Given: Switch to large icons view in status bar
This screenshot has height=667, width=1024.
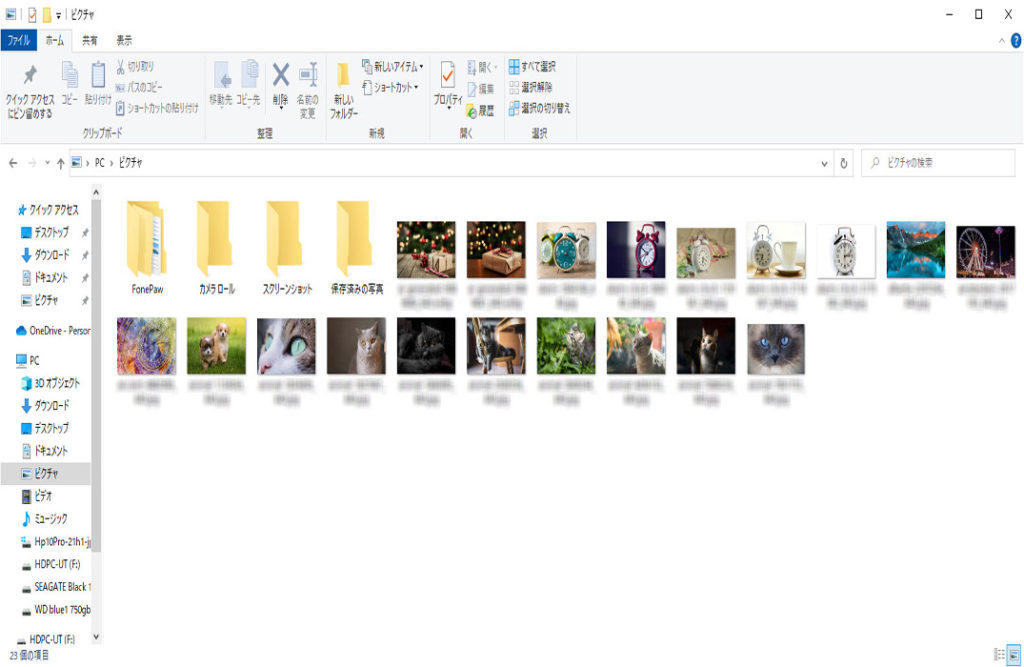Looking at the screenshot, I should [x=1013, y=654].
